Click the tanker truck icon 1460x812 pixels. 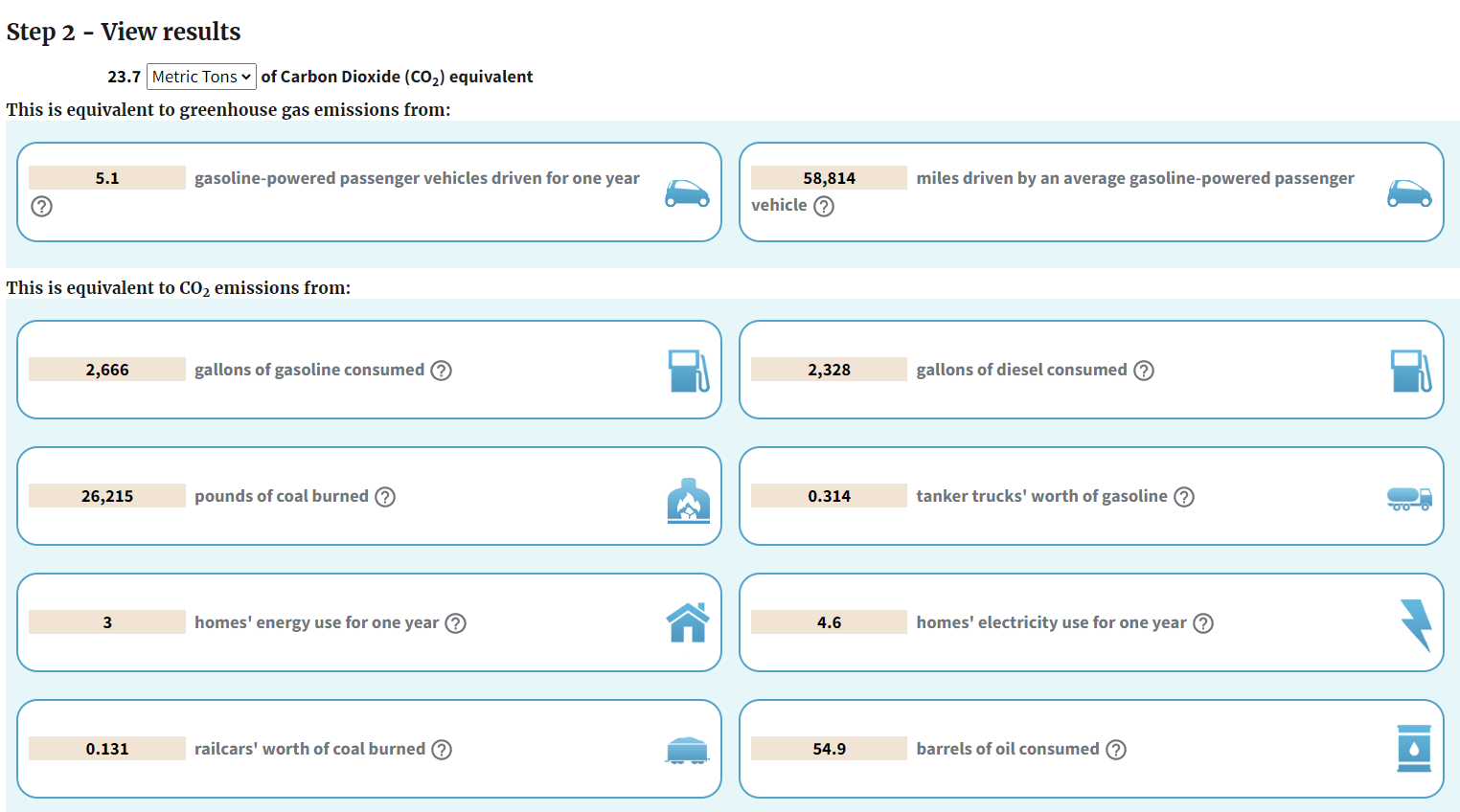pos(1409,498)
